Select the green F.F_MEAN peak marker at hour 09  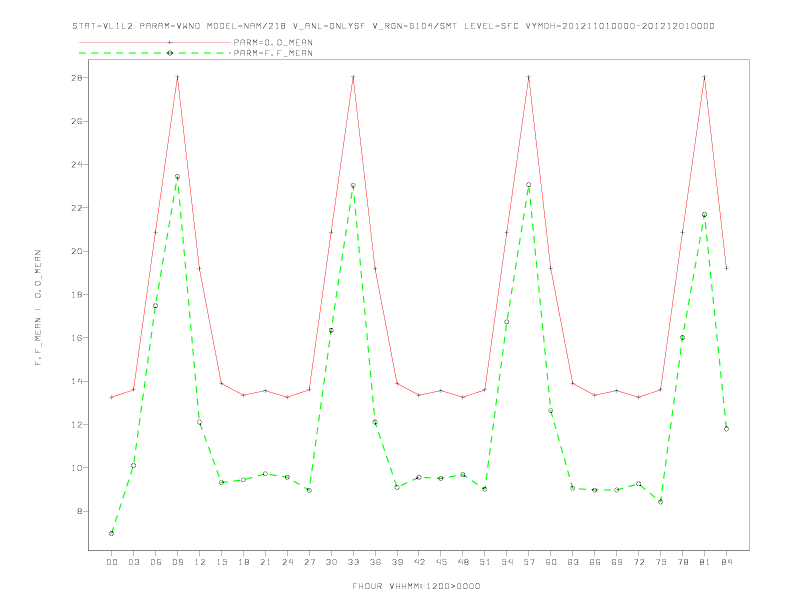[x=177, y=177]
